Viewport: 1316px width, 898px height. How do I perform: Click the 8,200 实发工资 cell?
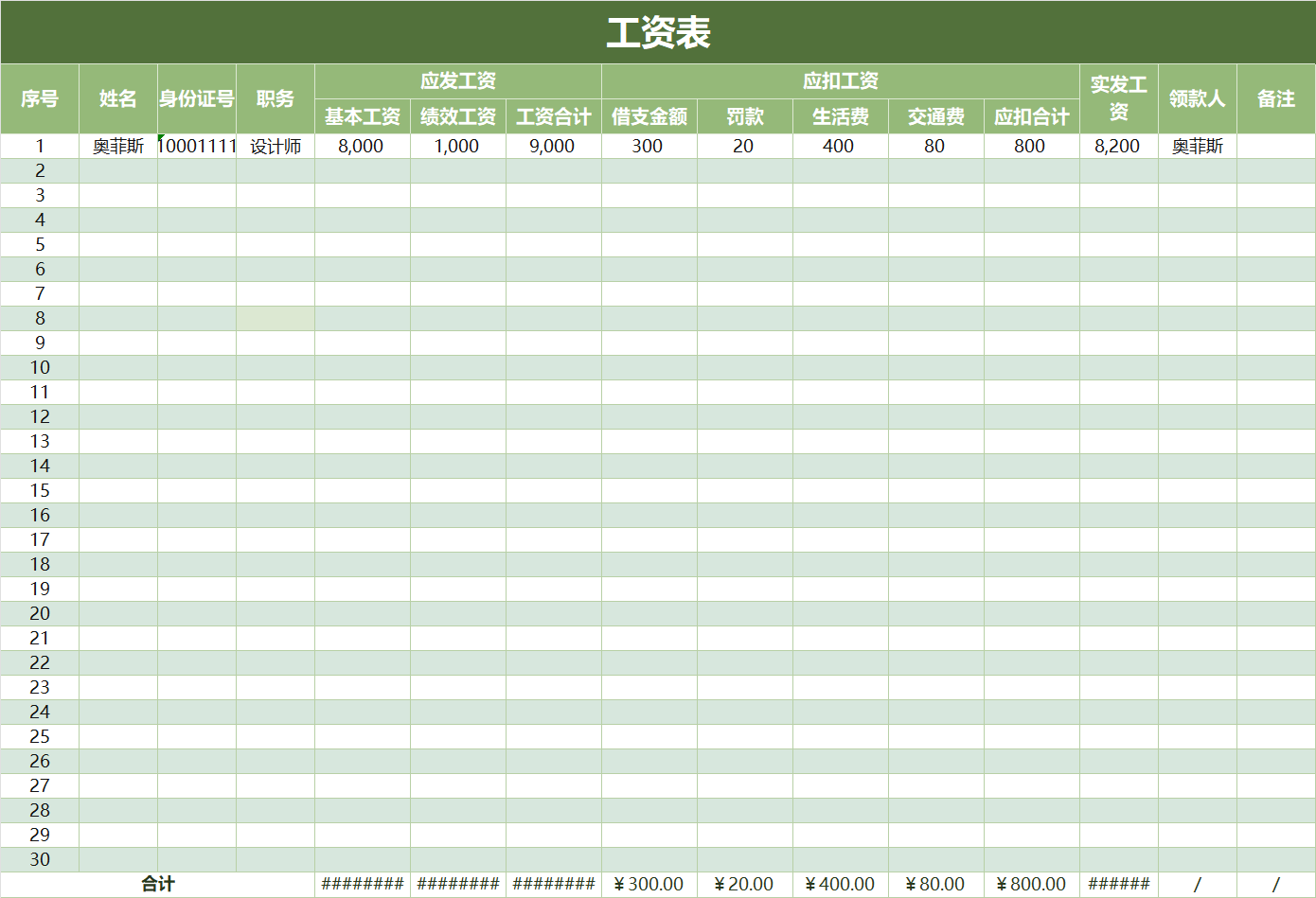coord(1118,146)
